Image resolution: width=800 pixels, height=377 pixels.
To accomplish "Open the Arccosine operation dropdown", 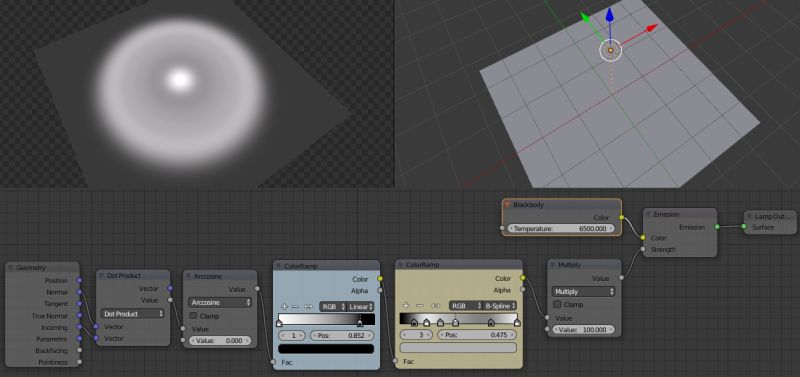I will point(220,303).
